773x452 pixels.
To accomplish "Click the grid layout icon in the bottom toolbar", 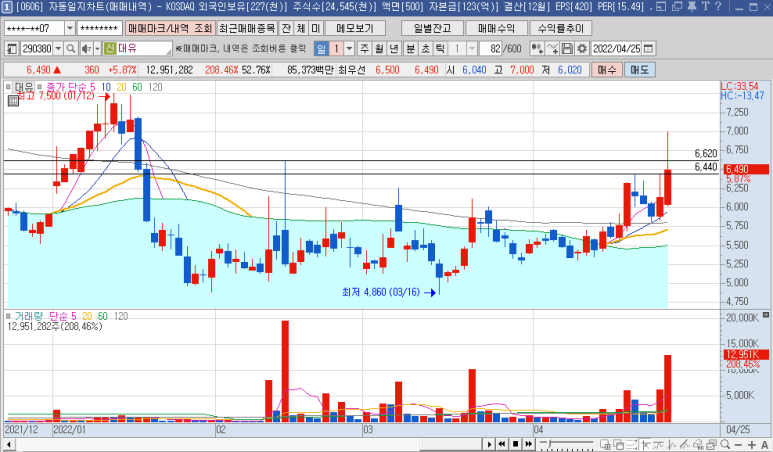I will click(x=605, y=444).
